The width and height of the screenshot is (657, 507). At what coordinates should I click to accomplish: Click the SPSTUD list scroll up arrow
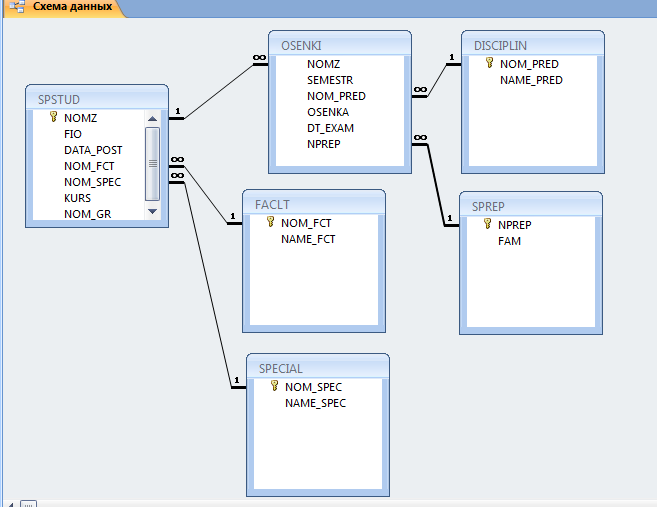point(153,119)
